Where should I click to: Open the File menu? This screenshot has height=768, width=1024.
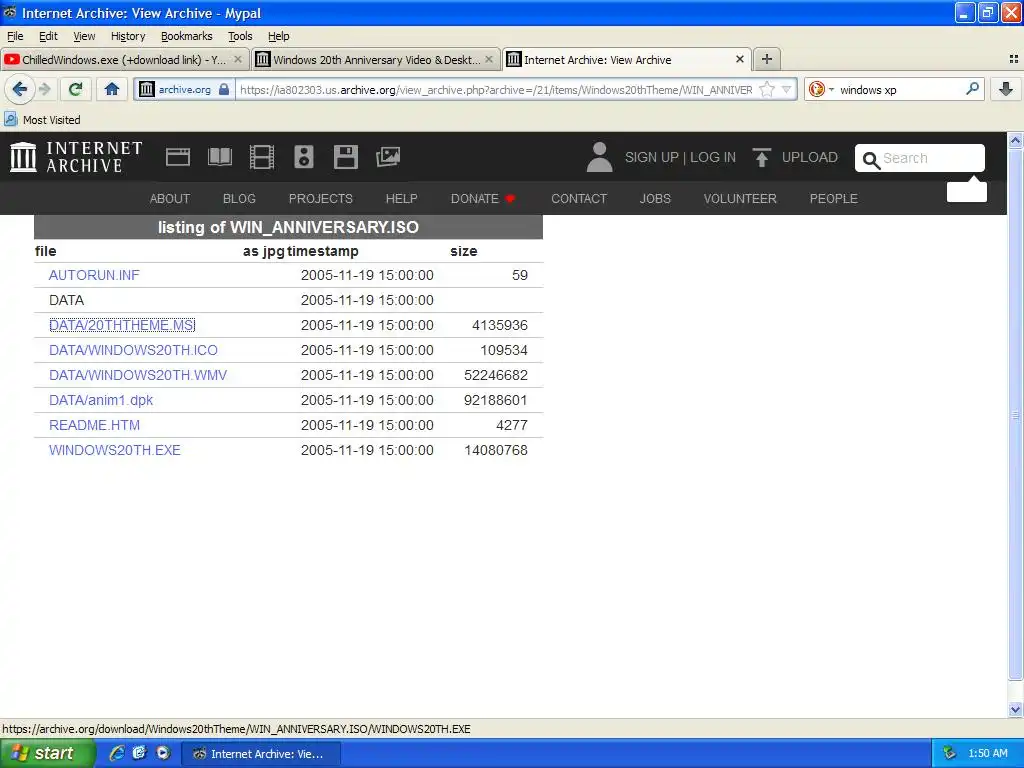pyautogui.click(x=15, y=36)
